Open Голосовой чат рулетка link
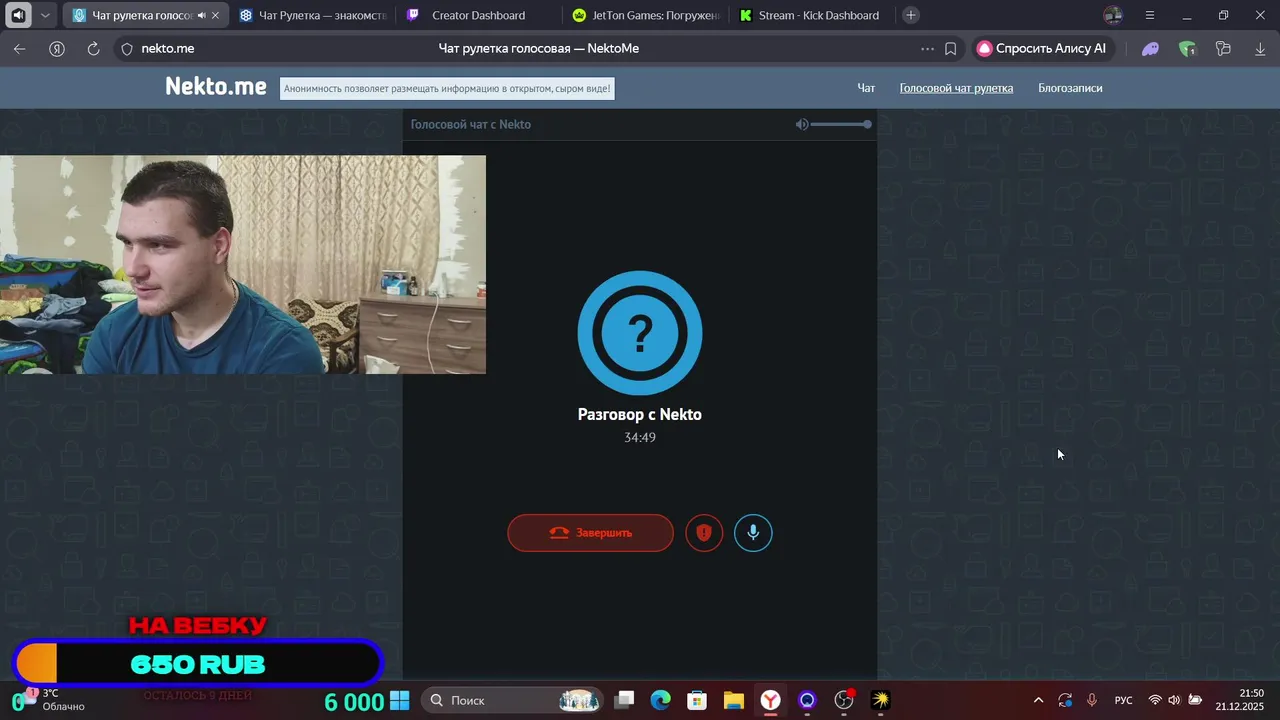 click(x=956, y=88)
